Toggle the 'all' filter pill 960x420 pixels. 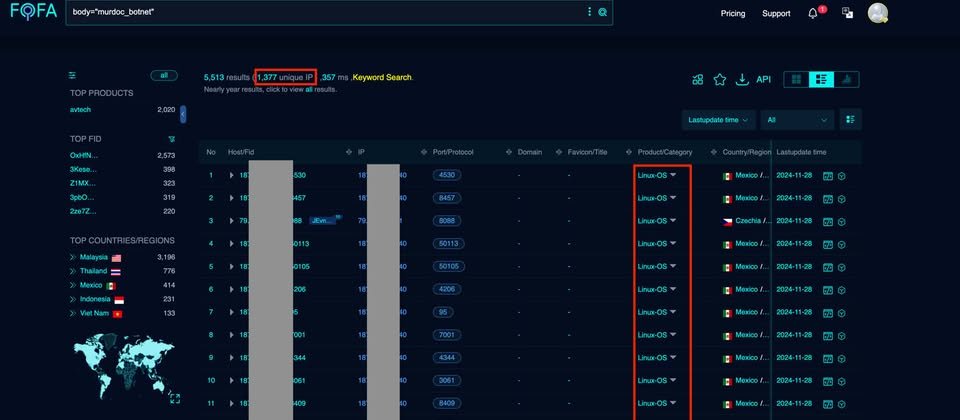click(x=164, y=75)
